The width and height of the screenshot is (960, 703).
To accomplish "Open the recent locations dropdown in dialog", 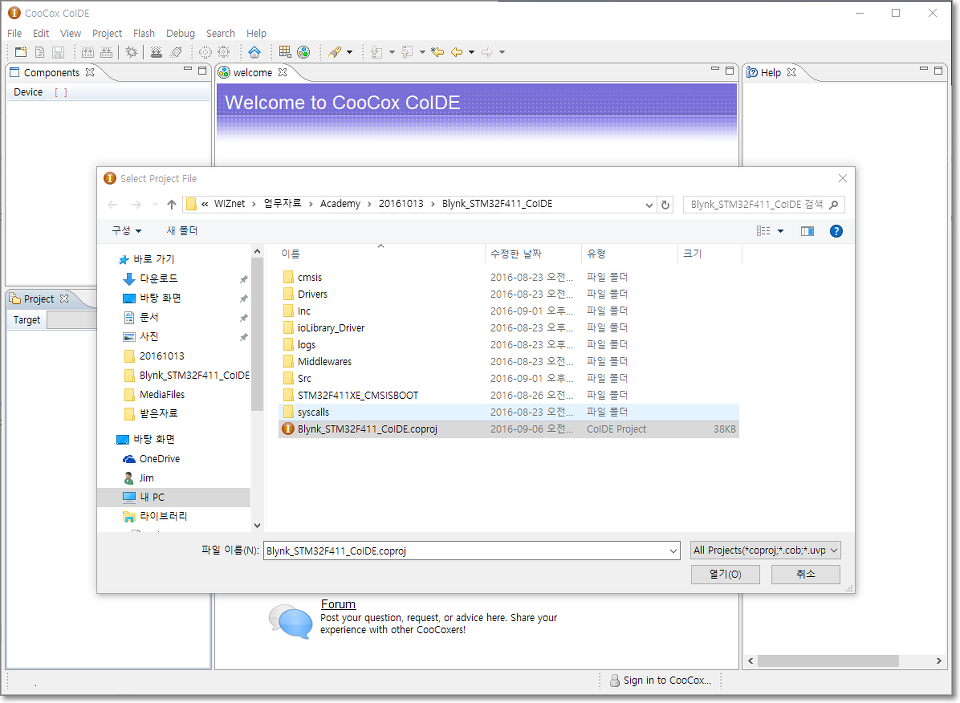I will tap(155, 205).
